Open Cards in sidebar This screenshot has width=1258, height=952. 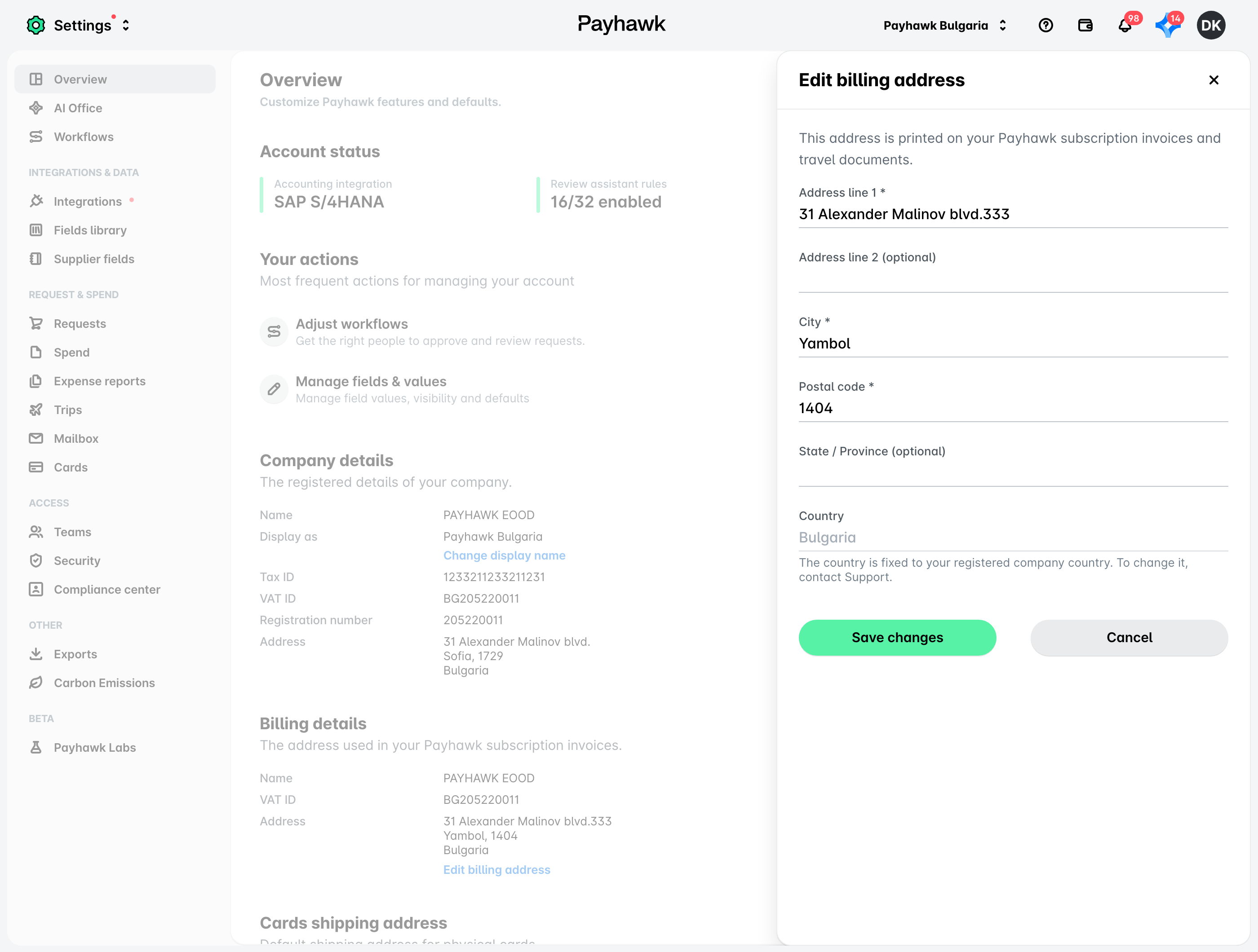pos(115,467)
